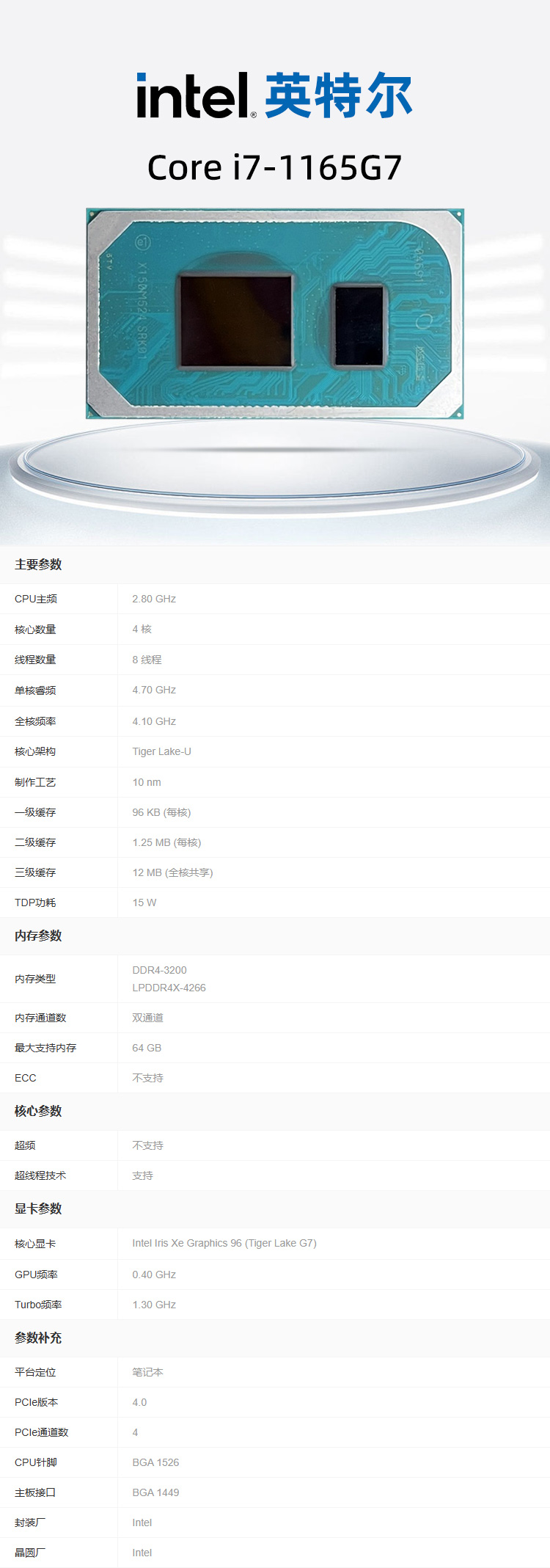Click the Tiger Lake-U architecture value

point(162,751)
